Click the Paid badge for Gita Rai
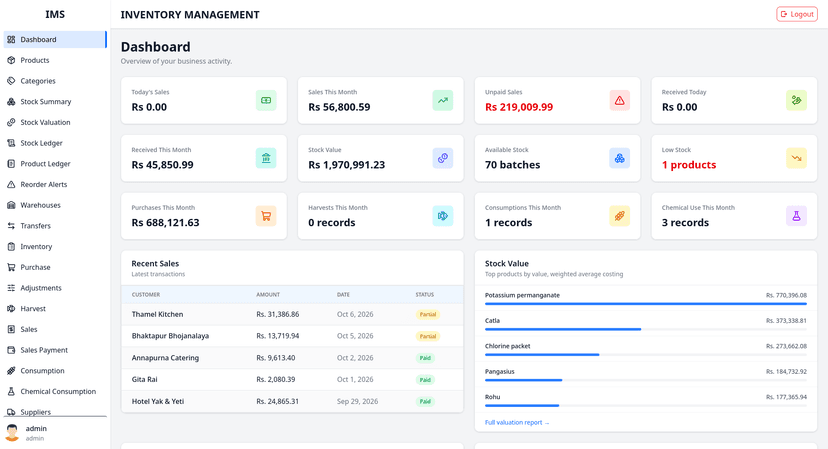 click(x=425, y=380)
